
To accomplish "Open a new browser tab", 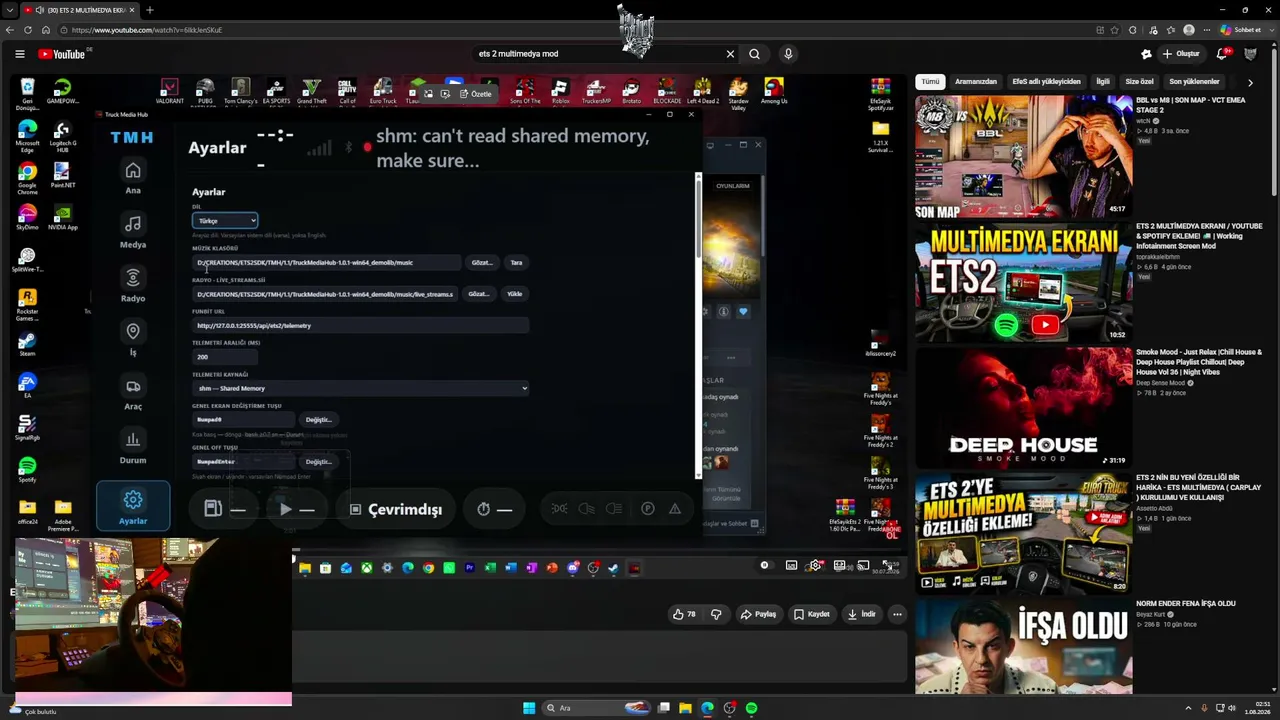I will click(x=150, y=10).
